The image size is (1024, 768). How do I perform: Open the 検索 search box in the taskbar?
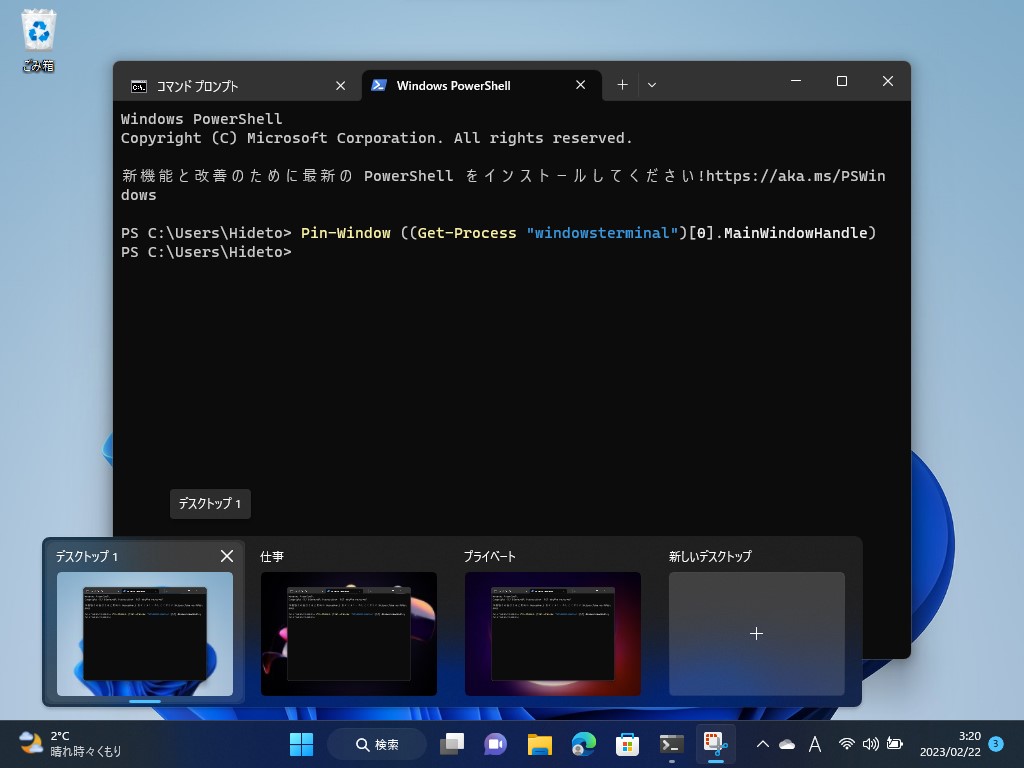click(376, 744)
